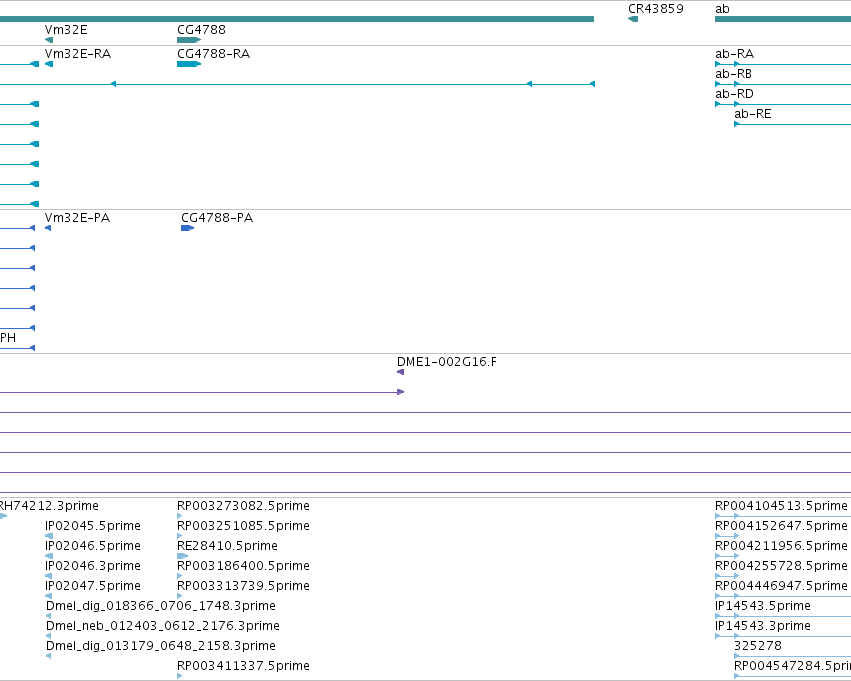
Task: Select Dmel_neb_012403_0612_2176.3prime feature
Action: pos(163,626)
